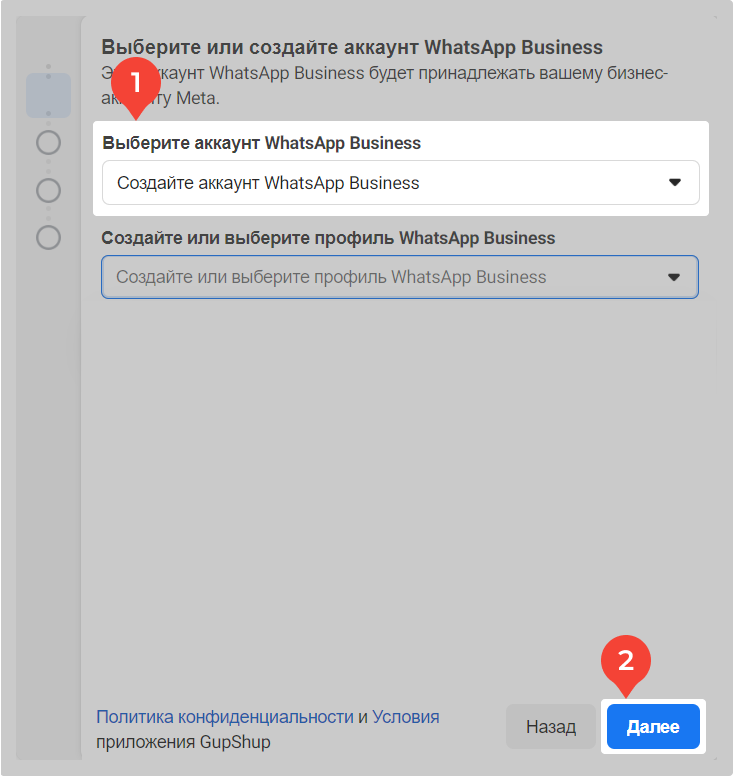Screen dimensions: 733x776
Task: Open the 'Условия' link
Action: click(406, 717)
